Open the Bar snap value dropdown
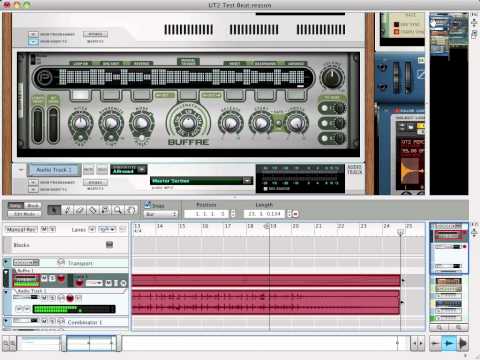The image size is (480, 360). point(161,214)
